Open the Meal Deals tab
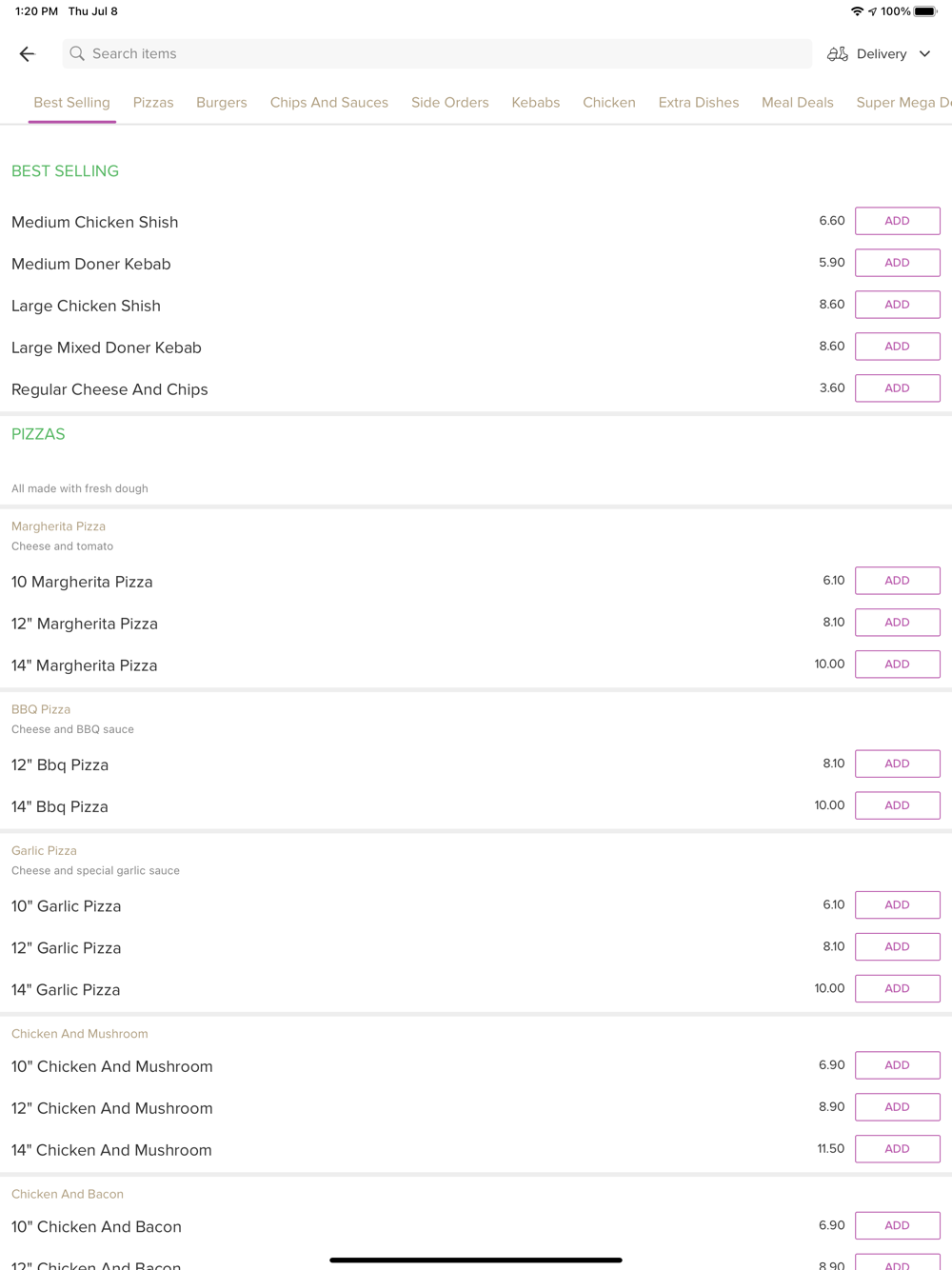Image resolution: width=952 pixels, height=1270 pixels. point(798,103)
